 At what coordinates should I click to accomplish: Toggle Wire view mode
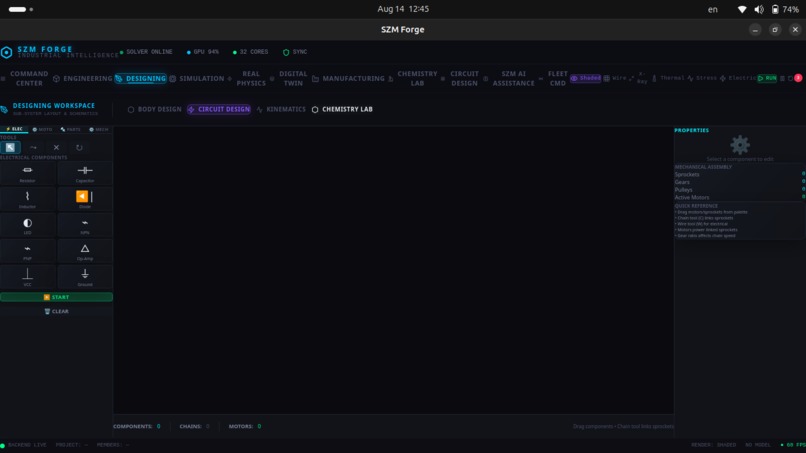click(615, 78)
